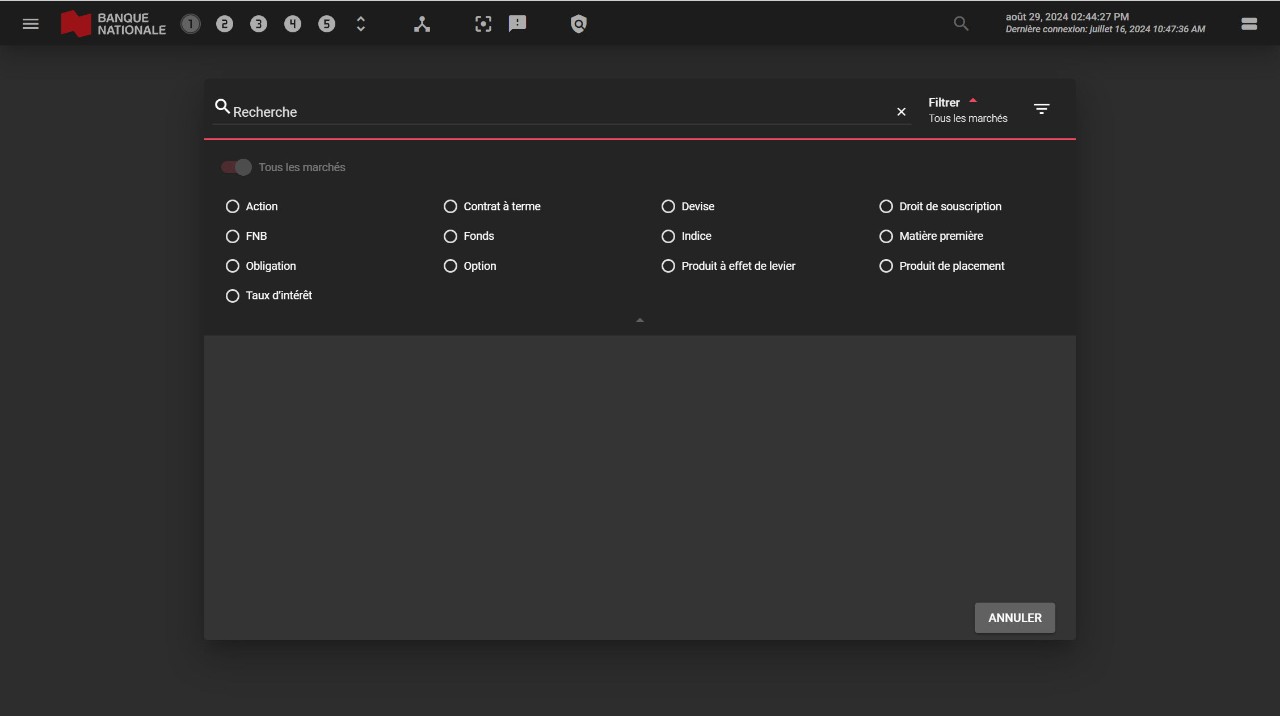Select Produit de placement radio button
The image size is (1280, 716).
[886, 266]
